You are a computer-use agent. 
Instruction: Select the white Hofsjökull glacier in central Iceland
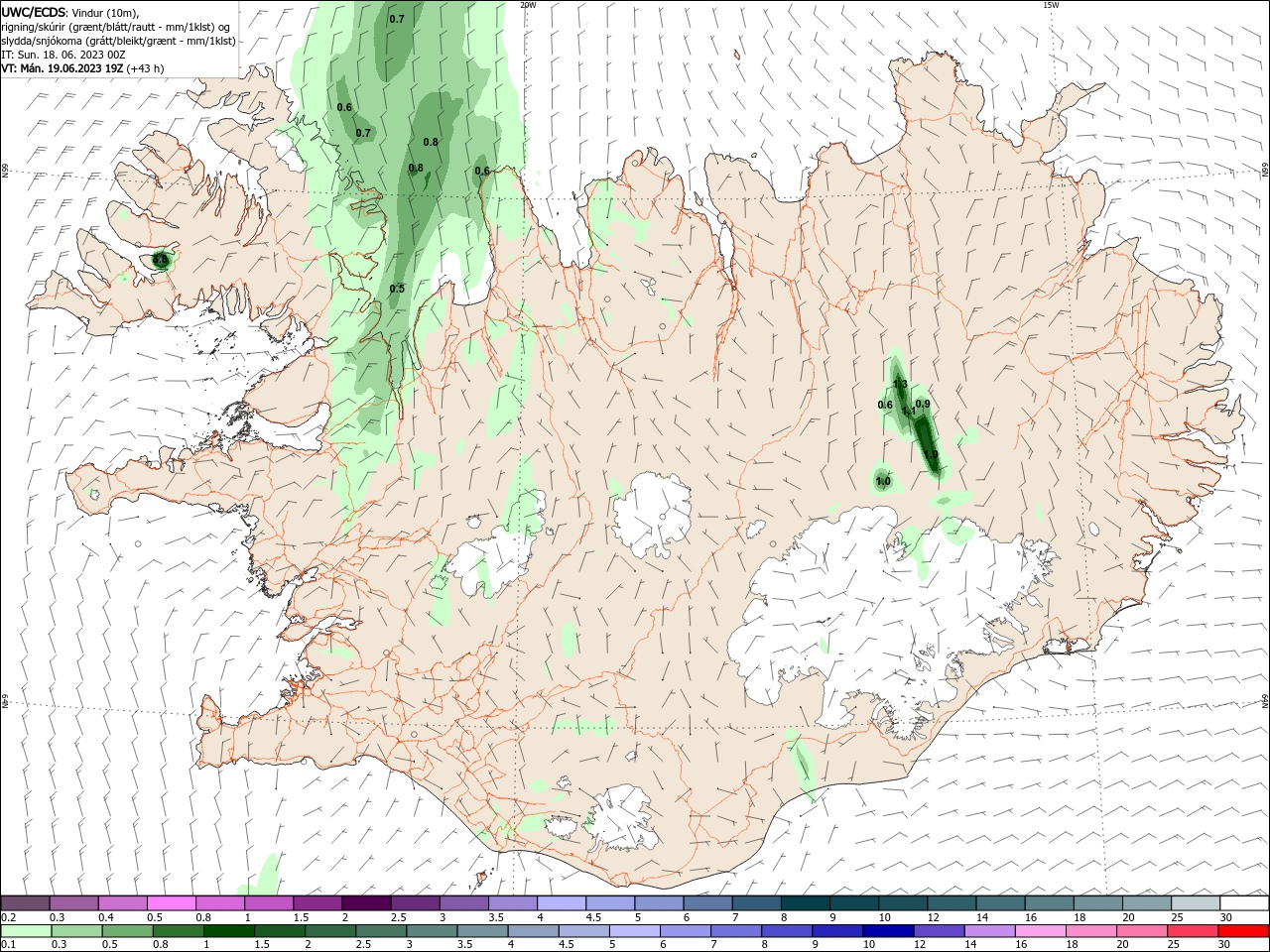tap(653, 516)
